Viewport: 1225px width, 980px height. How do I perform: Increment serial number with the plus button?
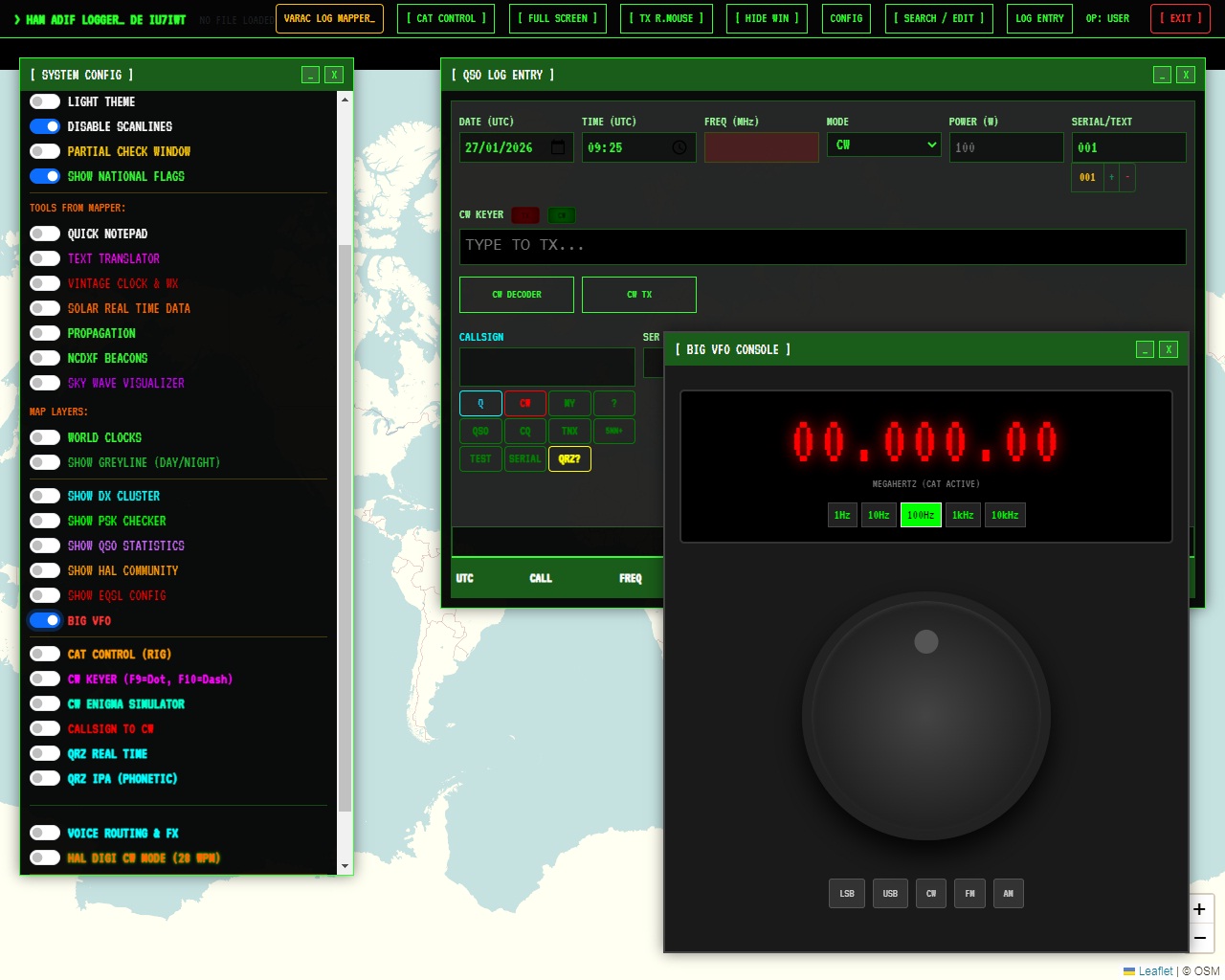[1111, 177]
